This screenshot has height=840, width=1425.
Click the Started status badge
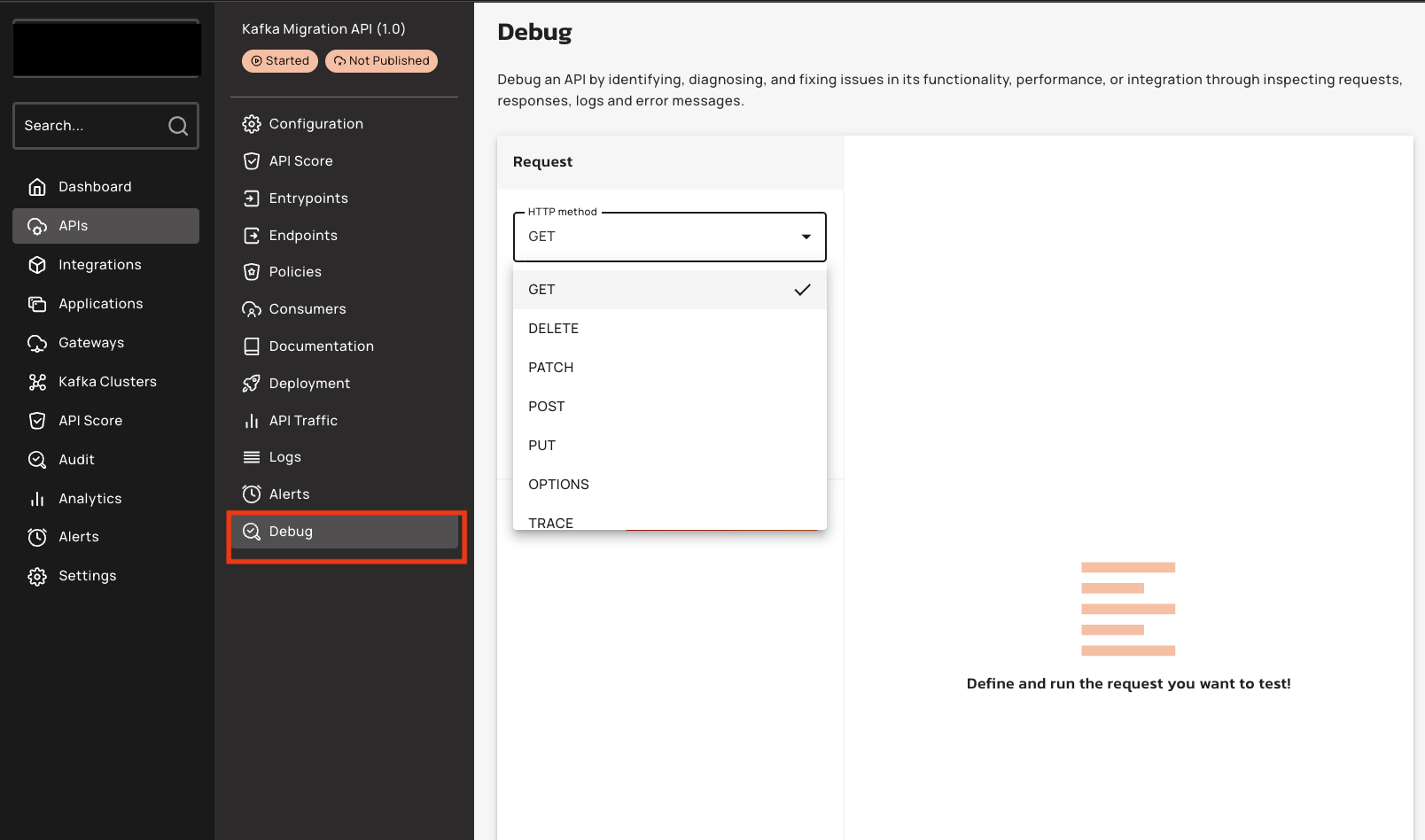pyautogui.click(x=280, y=61)
